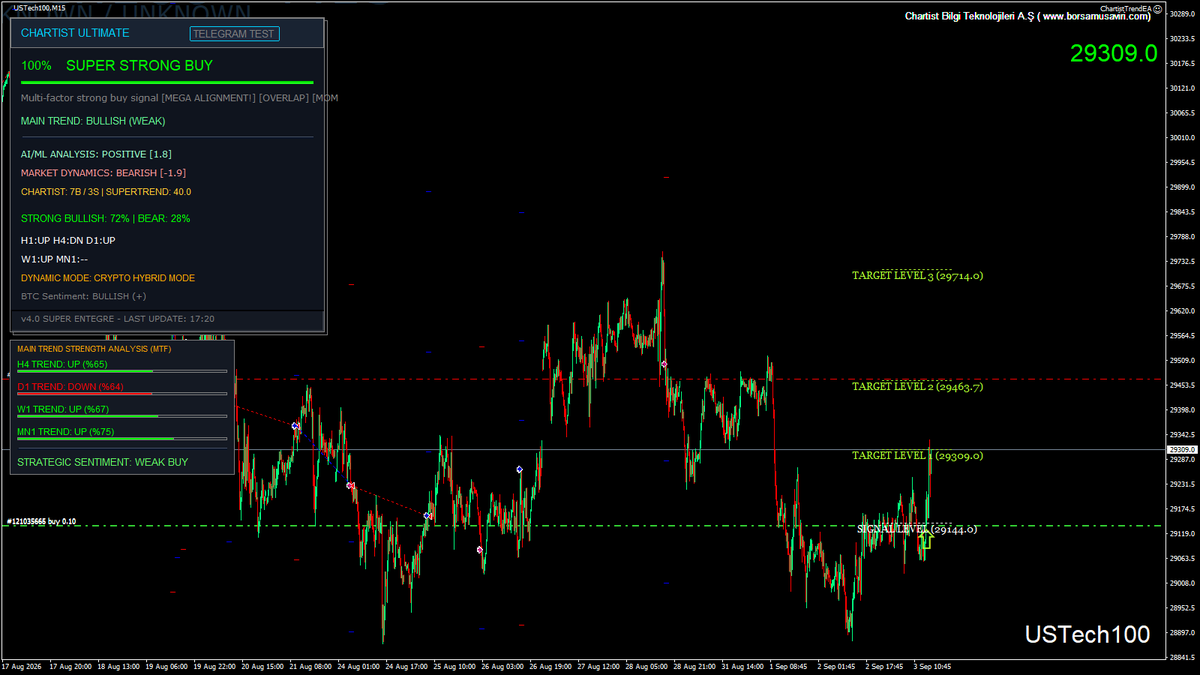Click v4.0 SUPER ENTEGRE last update footer
The width and height of the screenshot is (1200, 675).
118,319
